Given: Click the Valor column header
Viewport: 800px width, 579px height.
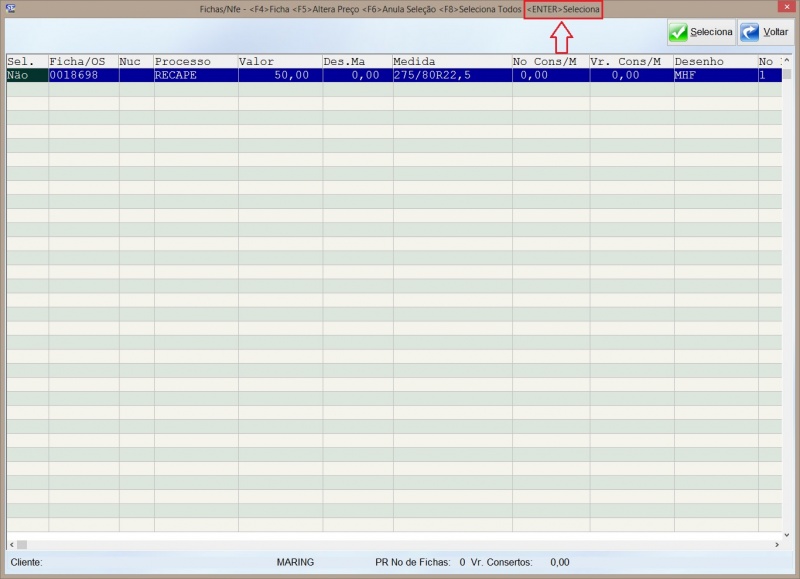Looking at the screenshot, I should (x=279, y=61).
